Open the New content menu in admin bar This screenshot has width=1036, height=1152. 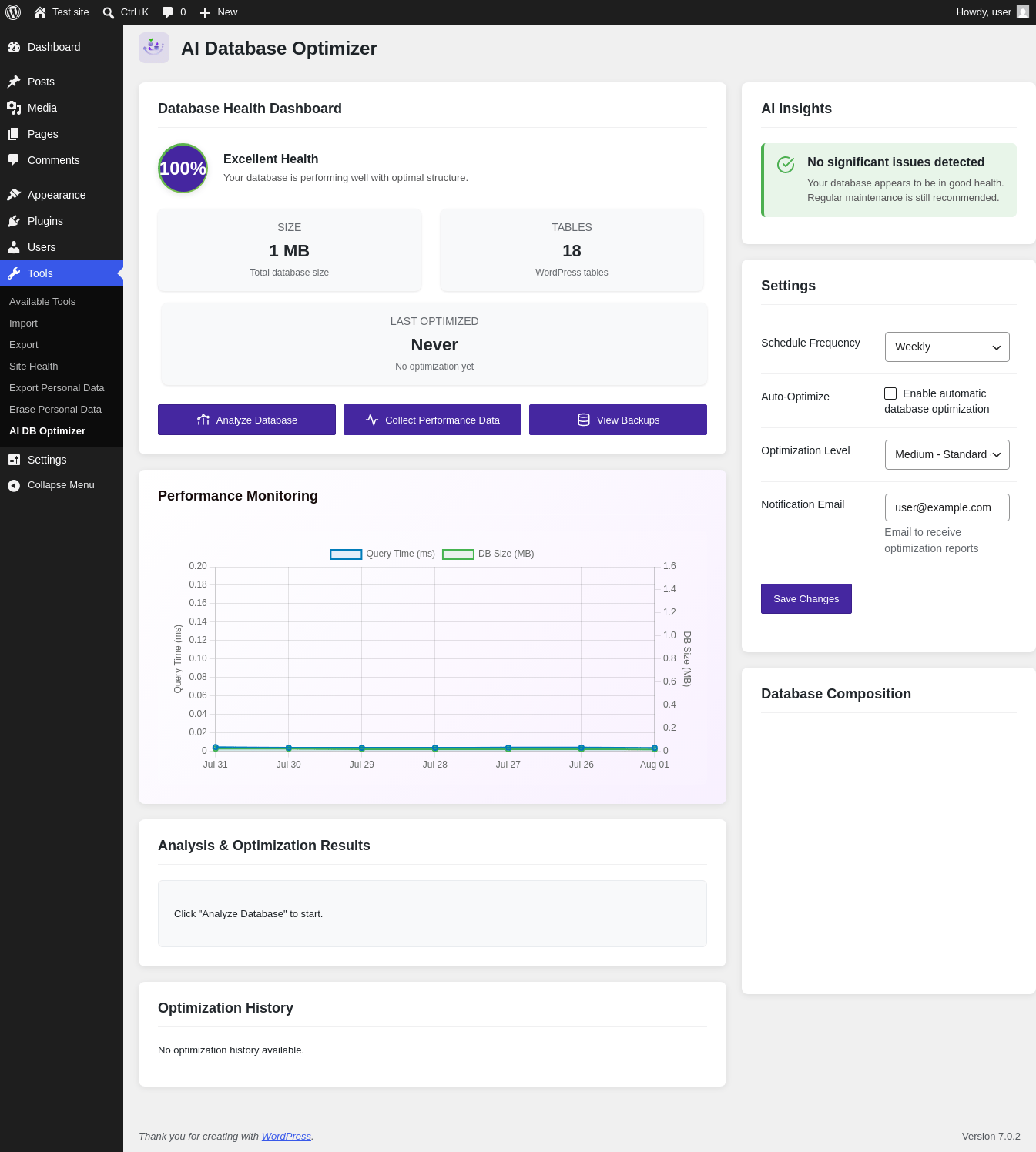(x=219, y=12)
